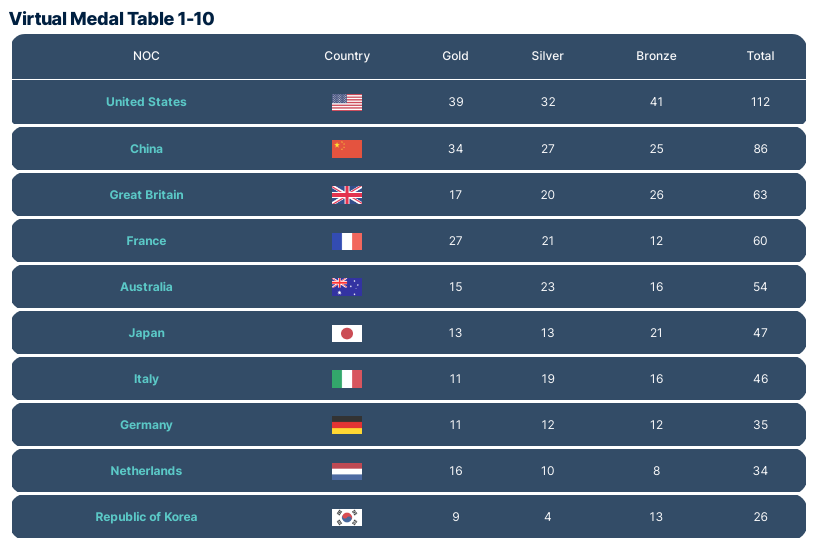Click the Bronze column header
This screenshot has width=818, height=548.
pyautogui.click(x=656, y=56)
